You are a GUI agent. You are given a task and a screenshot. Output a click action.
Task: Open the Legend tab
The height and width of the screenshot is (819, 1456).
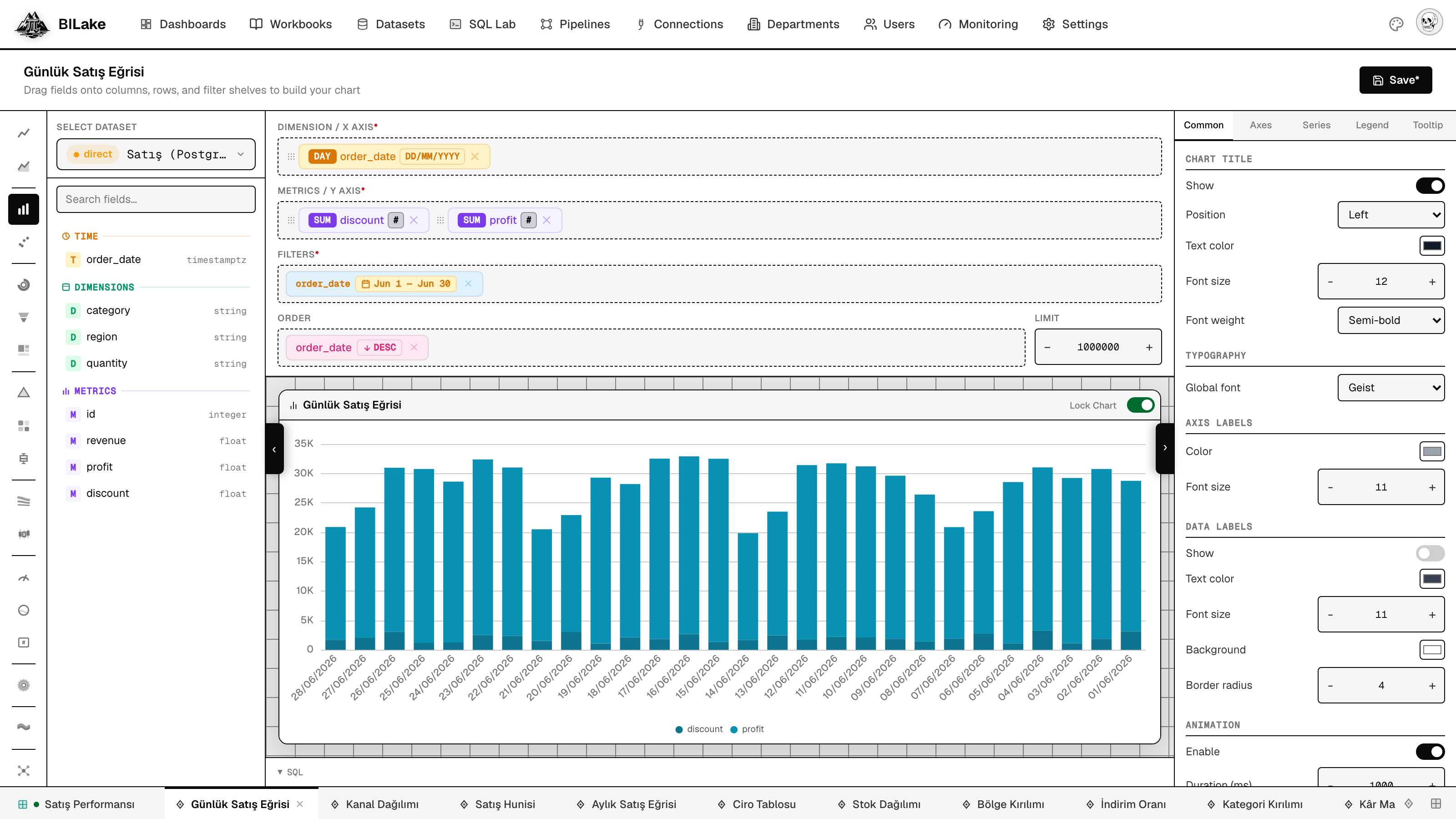[1372, 125]
